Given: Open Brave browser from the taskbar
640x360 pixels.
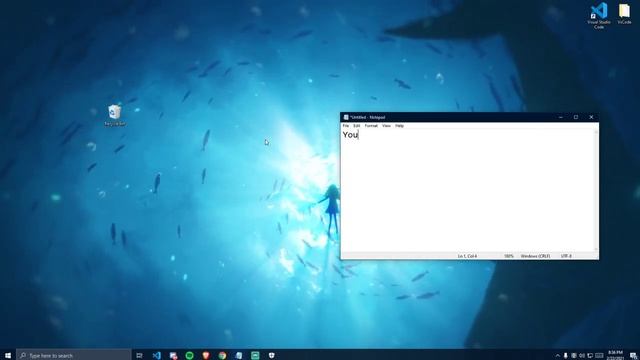Looking at the screenshot, I should pyautogui.click(x=206, y=356).
